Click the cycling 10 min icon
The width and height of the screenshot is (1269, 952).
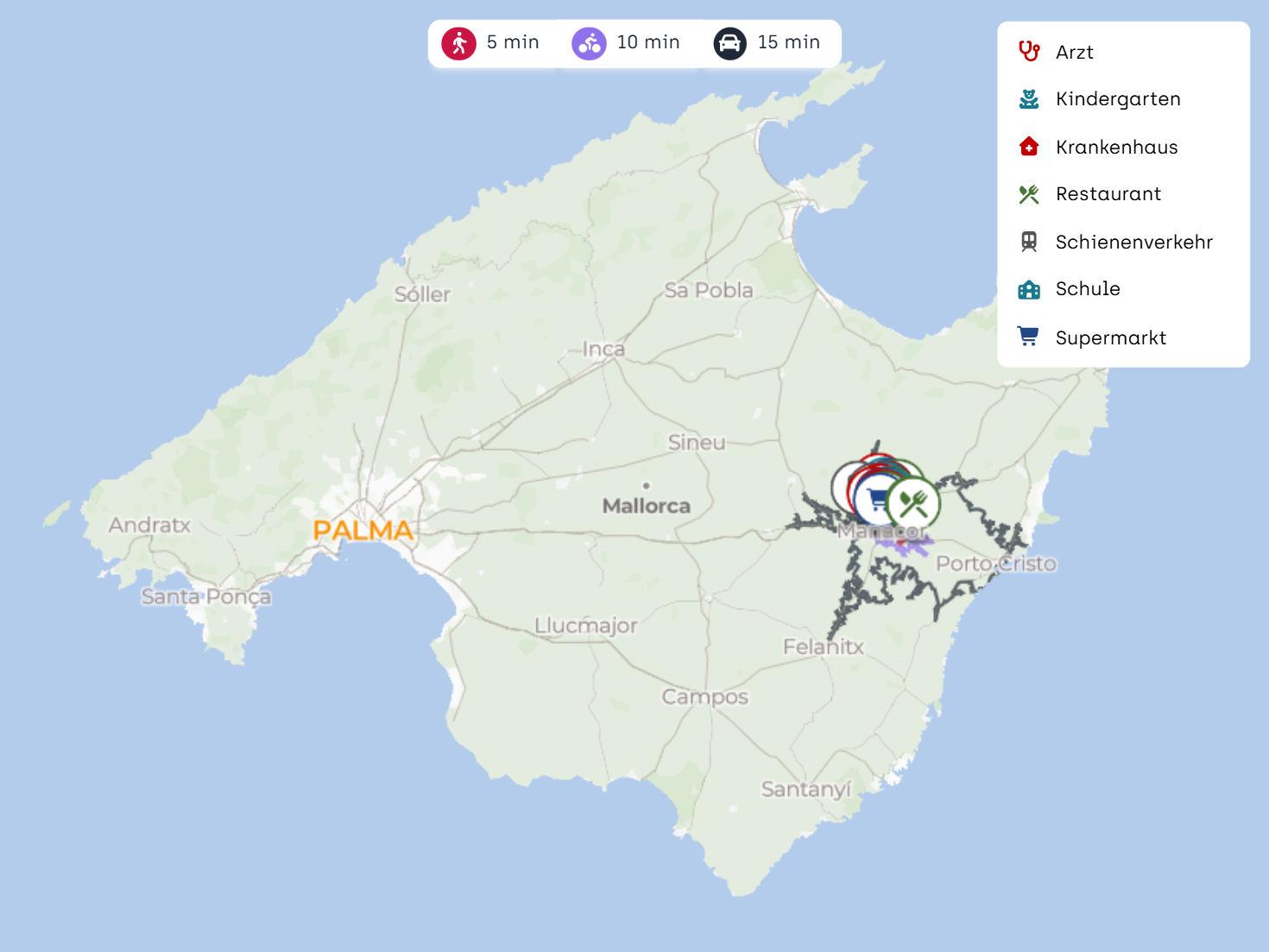pyautogui.click(x=589, y=43)
